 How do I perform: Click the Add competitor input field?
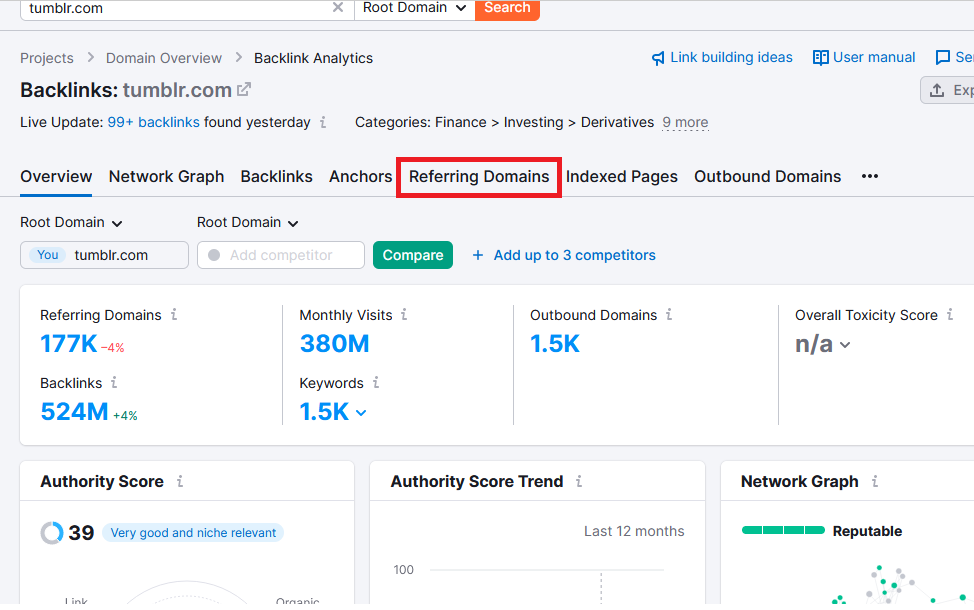pos(281,255)
